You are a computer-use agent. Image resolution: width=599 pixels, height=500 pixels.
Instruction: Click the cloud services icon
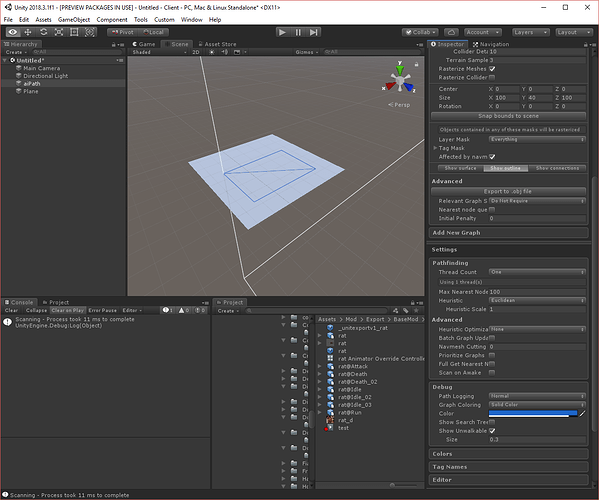coord(451,32)
